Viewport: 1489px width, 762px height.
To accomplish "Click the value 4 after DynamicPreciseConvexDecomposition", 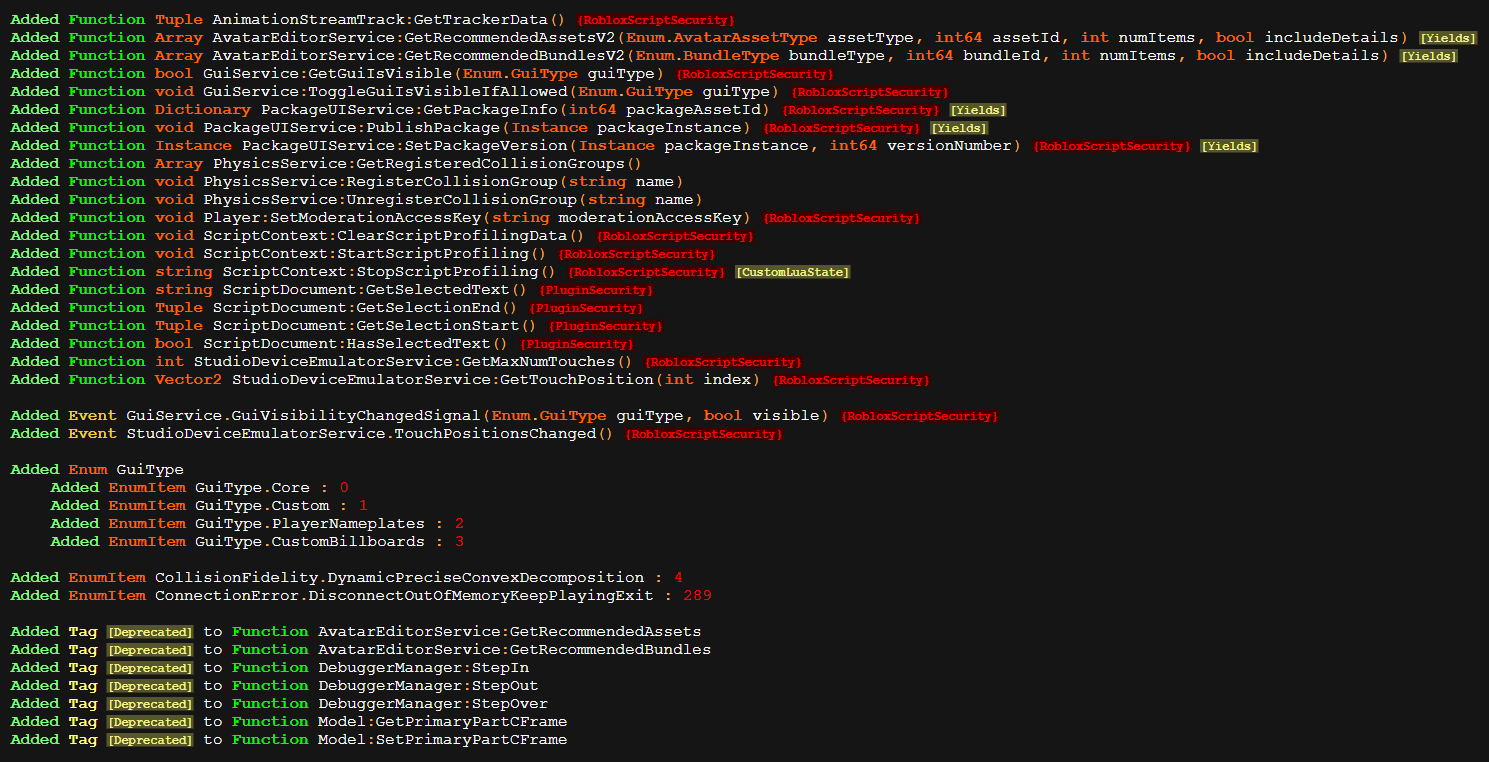I will pos(678,577).
